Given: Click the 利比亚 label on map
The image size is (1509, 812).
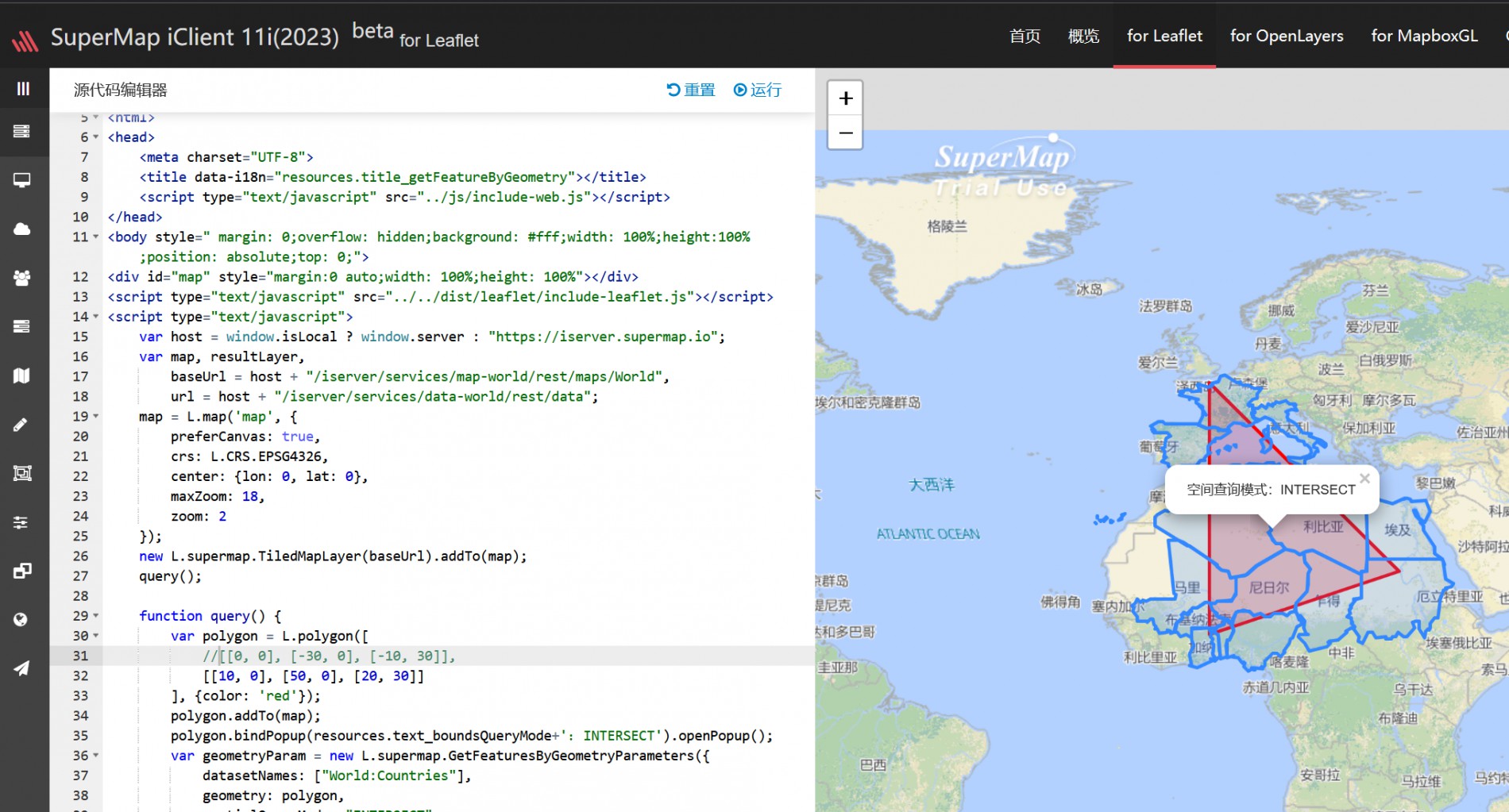Looking at the screenshot, I should point(1323,526).
